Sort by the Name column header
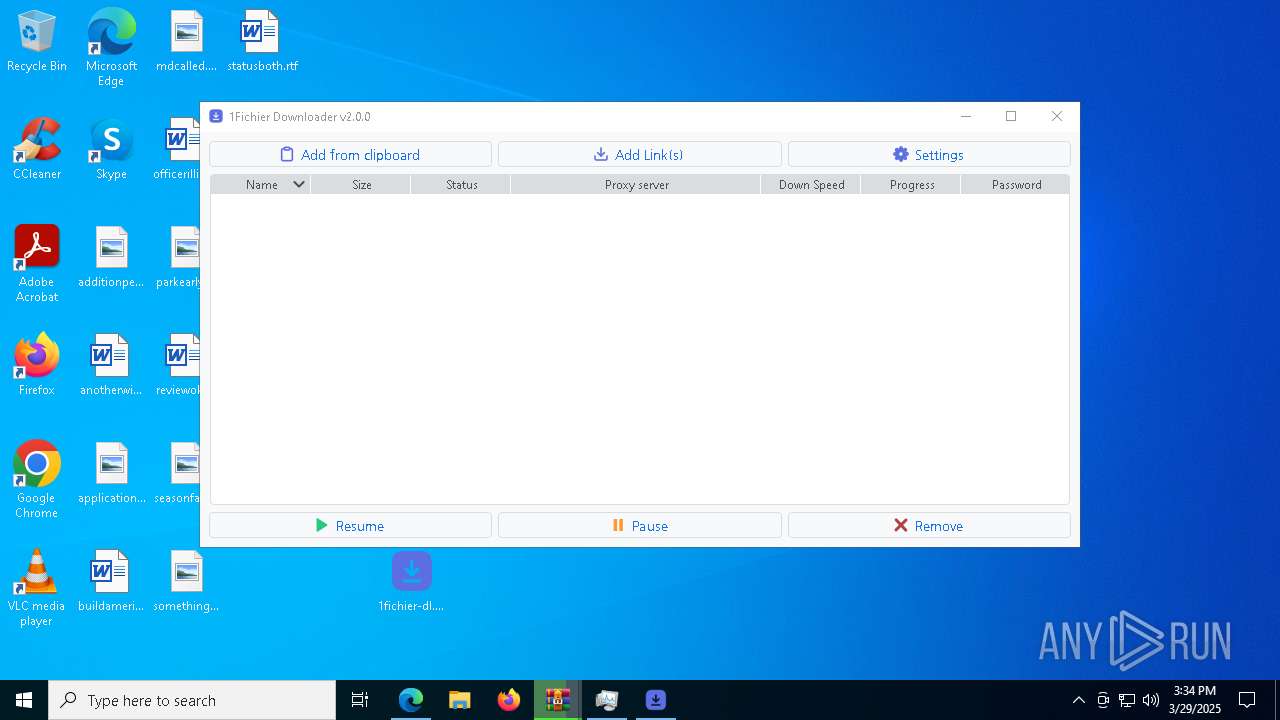The image size is (1280, 720). [261, 184]
